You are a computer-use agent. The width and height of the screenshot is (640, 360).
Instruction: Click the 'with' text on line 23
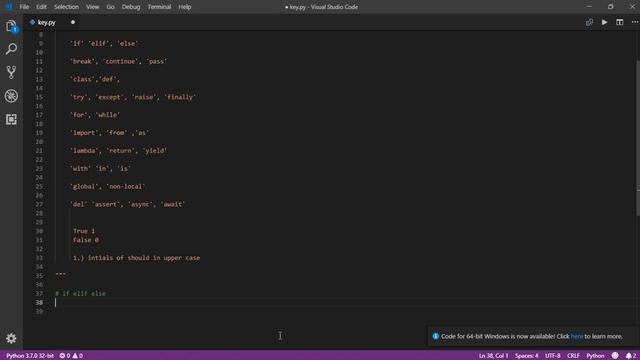[x=80, y=169]
